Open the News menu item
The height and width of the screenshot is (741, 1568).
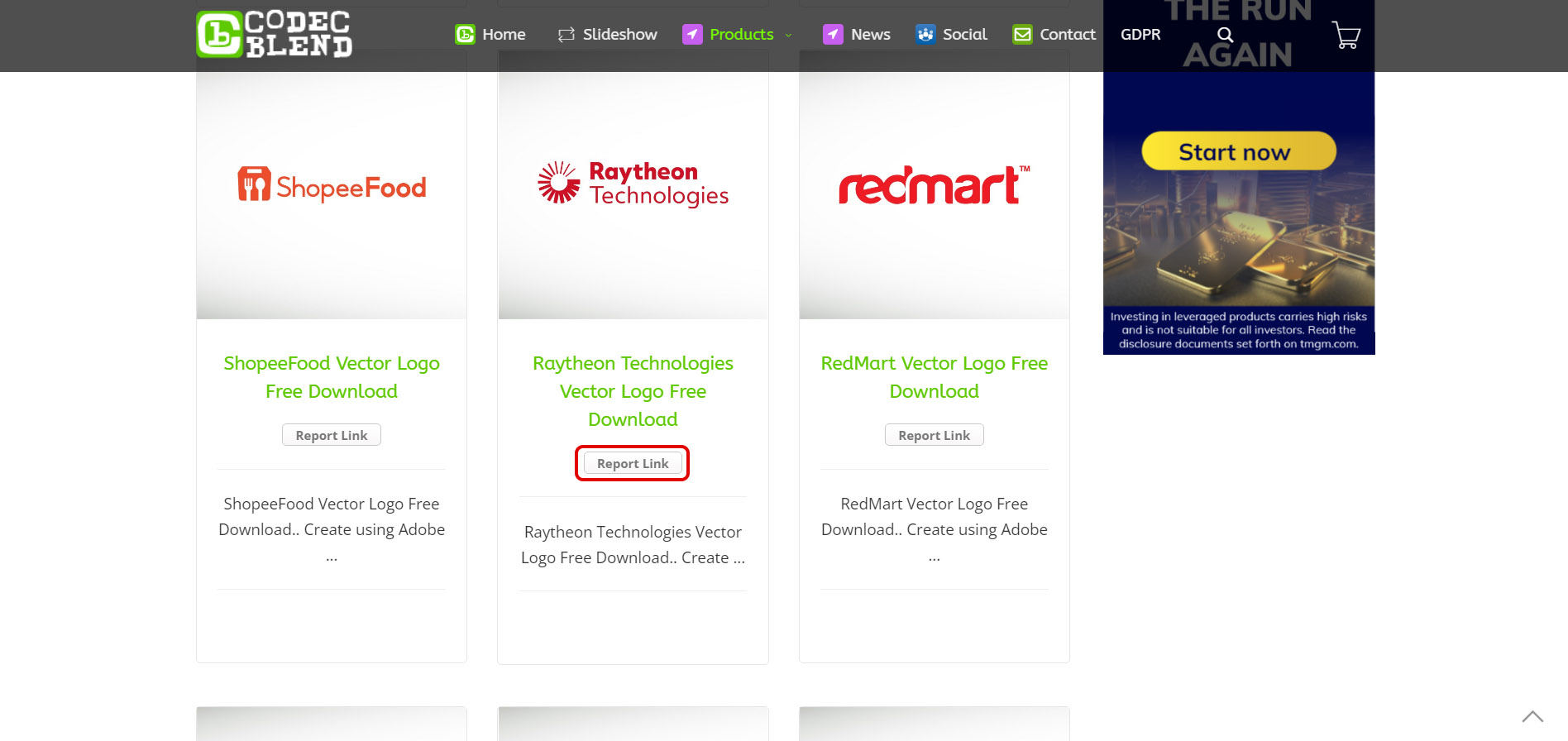870,35
